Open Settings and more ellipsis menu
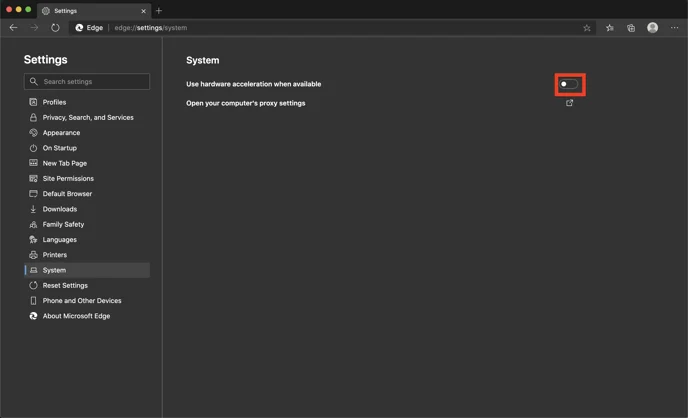Viewport: 688px width, 418px height. [x=674, y=28]
